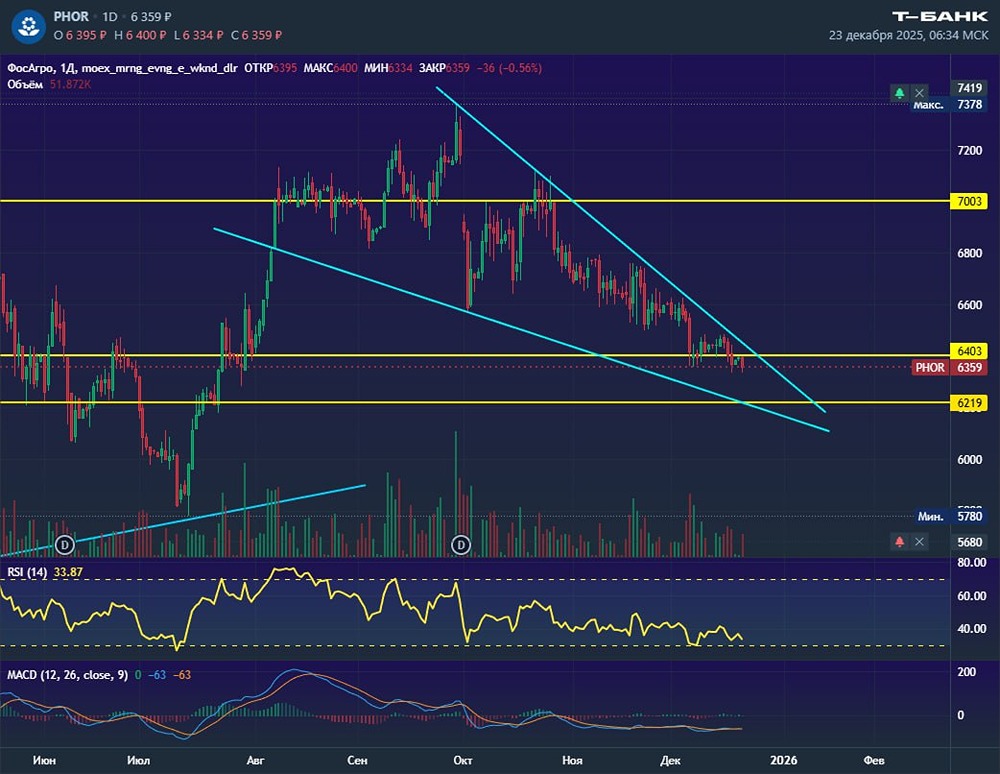Click the Авг label on time axis
The width and height of the screenshot is (1000, 774).
coord(255,760)
